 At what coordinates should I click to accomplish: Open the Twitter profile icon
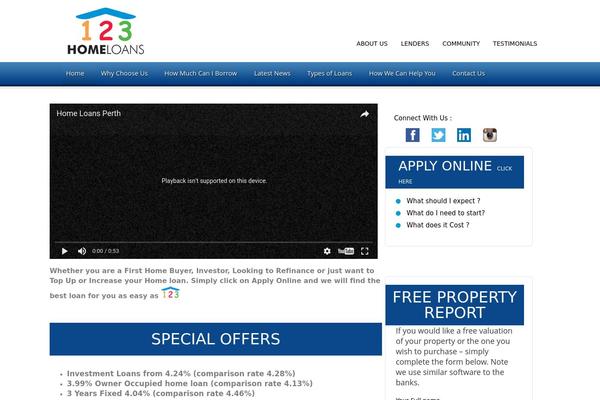pyautogui.click(x=438, y=135)
